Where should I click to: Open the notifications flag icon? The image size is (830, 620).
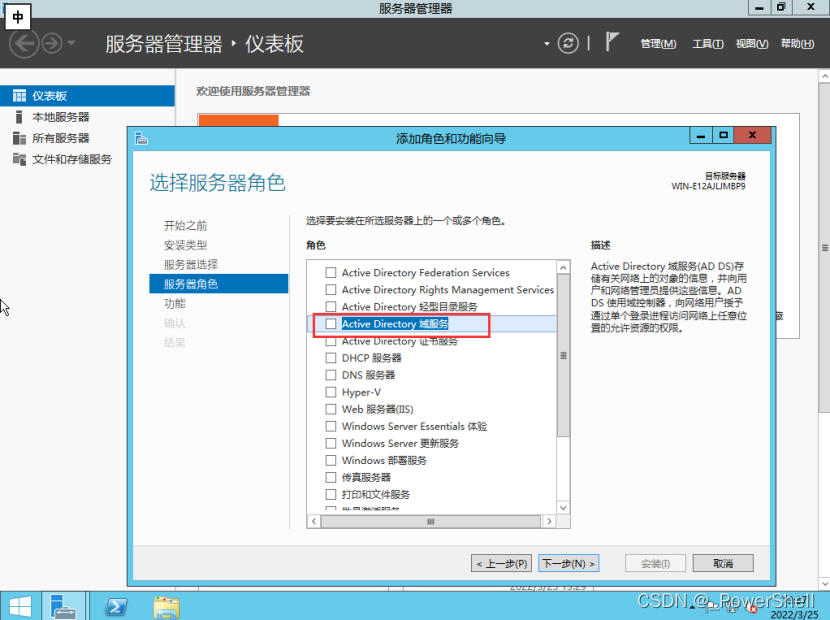tap(611, 42)
